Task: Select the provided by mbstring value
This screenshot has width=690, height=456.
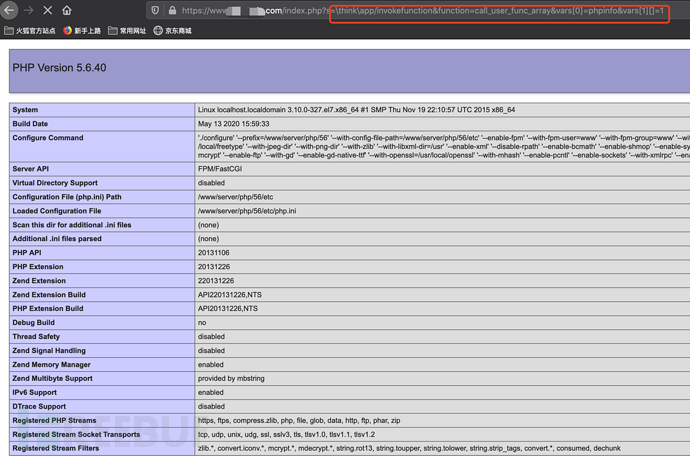Action: pos(231,379)
